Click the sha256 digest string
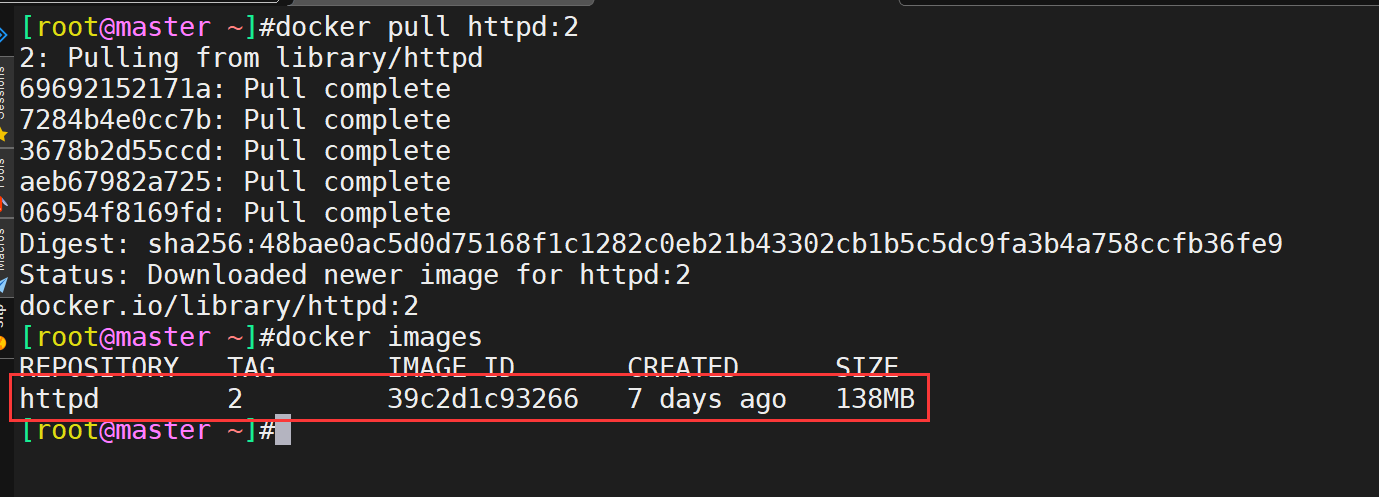 coord(715,243)
